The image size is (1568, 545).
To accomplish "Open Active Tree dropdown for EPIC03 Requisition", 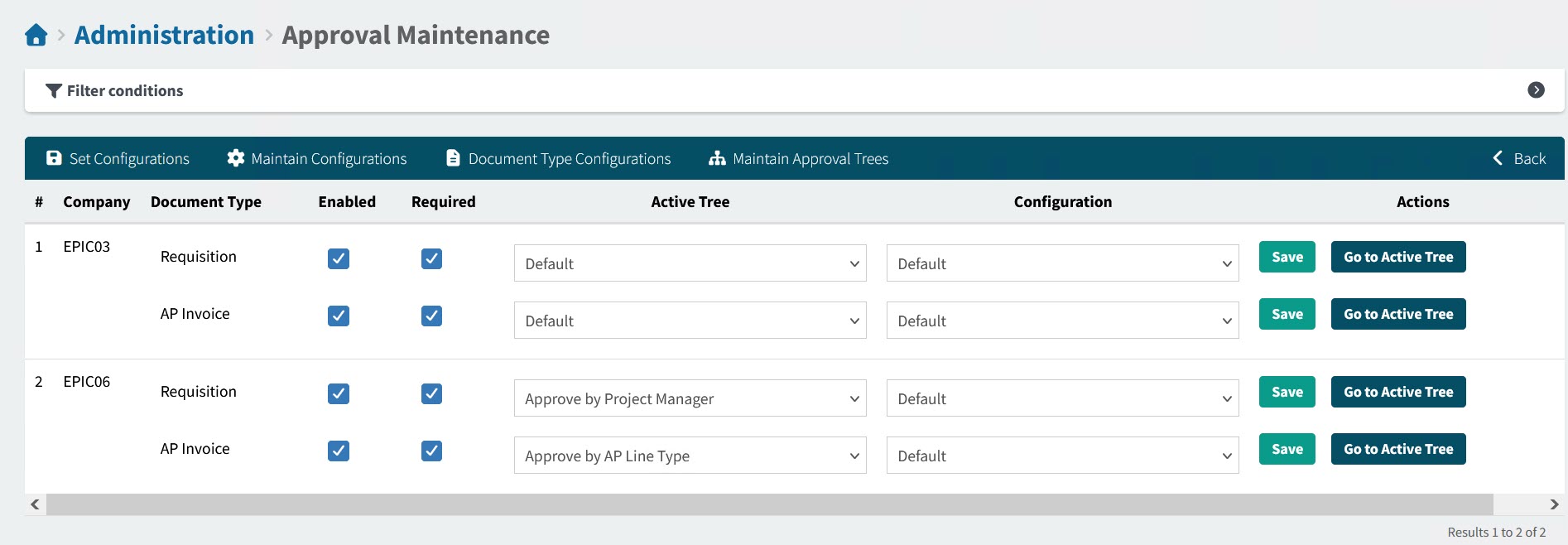I will coord(690,263).
